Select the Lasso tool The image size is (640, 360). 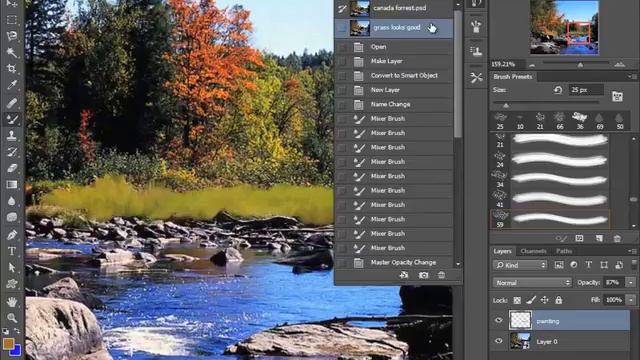click(12, 36)
